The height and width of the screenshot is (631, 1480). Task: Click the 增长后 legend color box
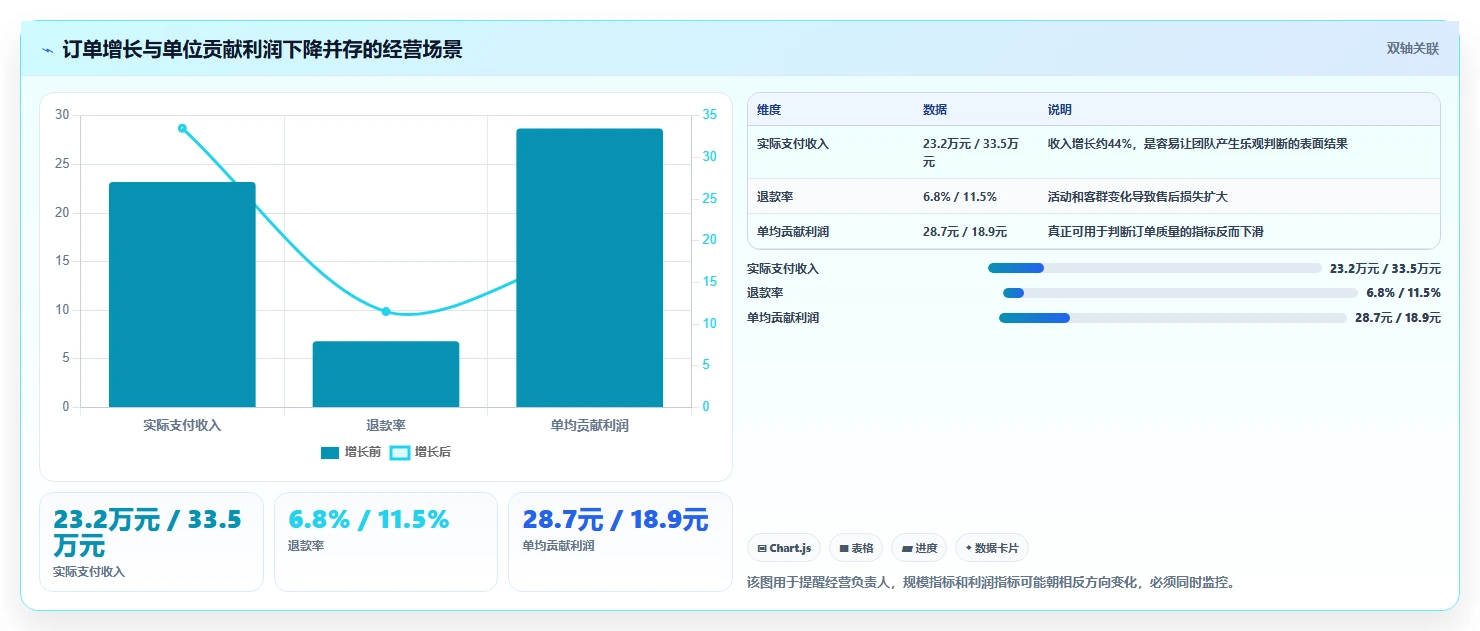(x=399, y=453)
